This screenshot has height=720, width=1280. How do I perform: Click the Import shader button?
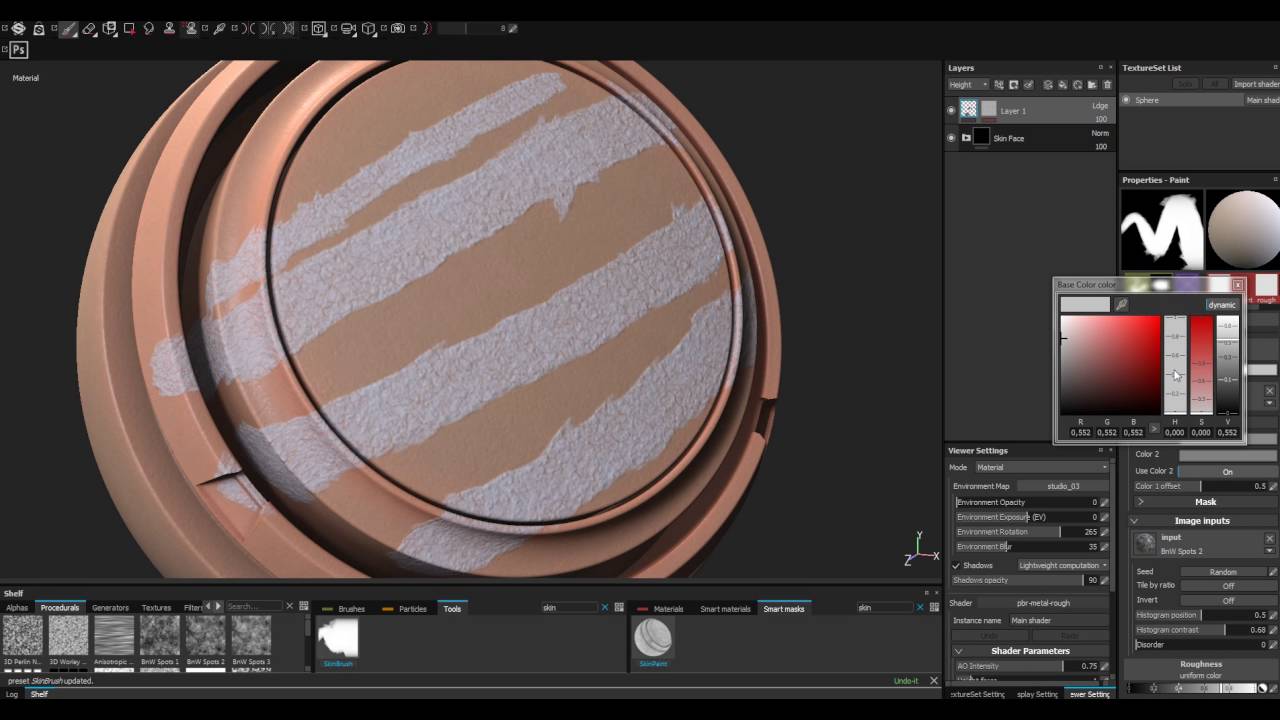tap(1254, 84)
